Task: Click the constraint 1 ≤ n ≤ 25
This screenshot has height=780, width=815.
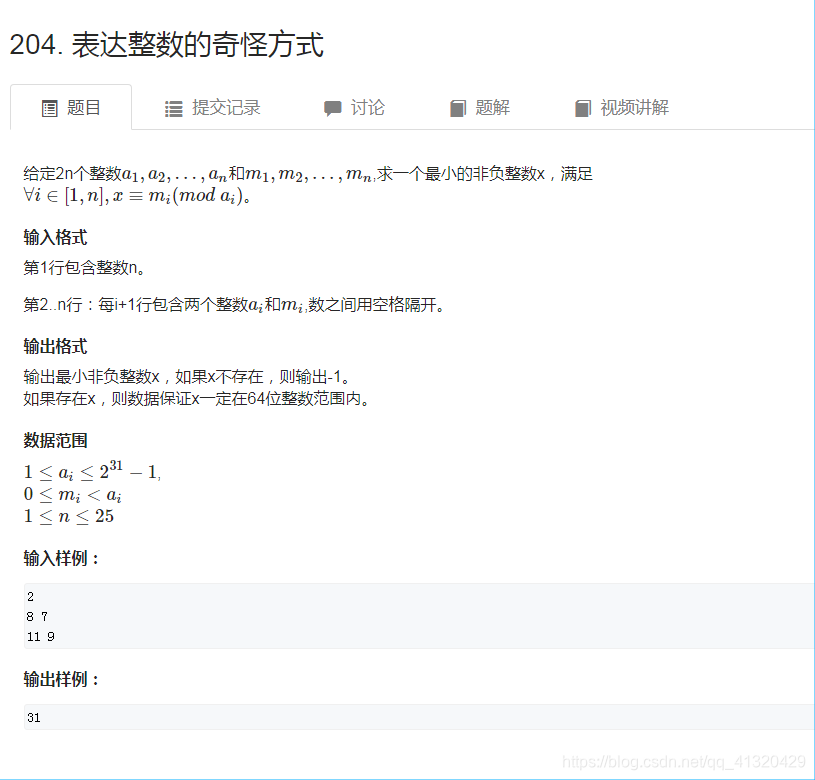Action: 69,516
